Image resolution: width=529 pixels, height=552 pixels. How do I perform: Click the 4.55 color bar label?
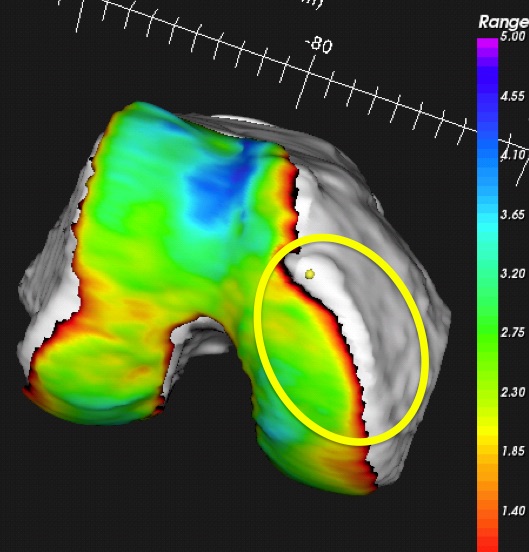(512, 96)
